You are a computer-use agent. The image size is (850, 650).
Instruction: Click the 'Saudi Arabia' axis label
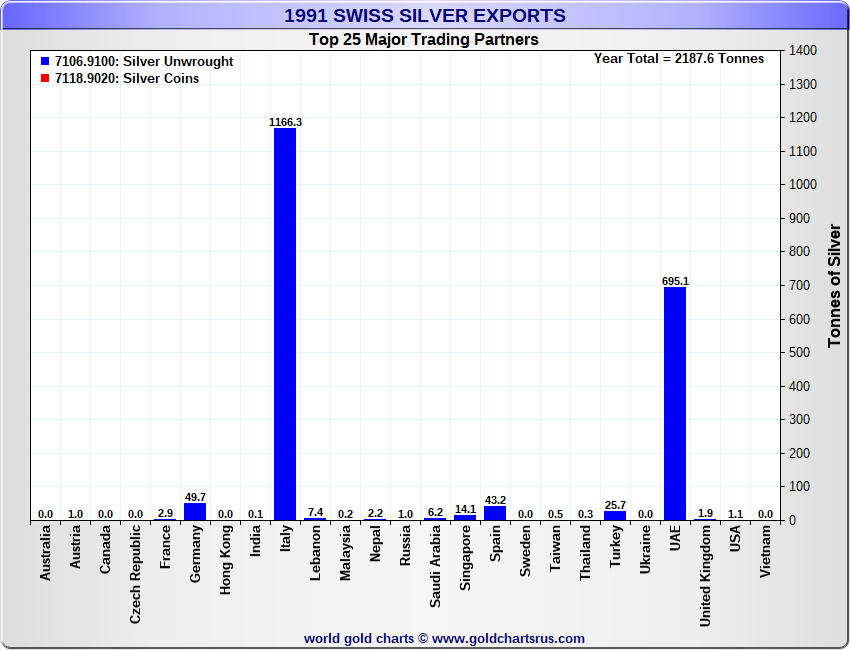[x=435, y=567]
